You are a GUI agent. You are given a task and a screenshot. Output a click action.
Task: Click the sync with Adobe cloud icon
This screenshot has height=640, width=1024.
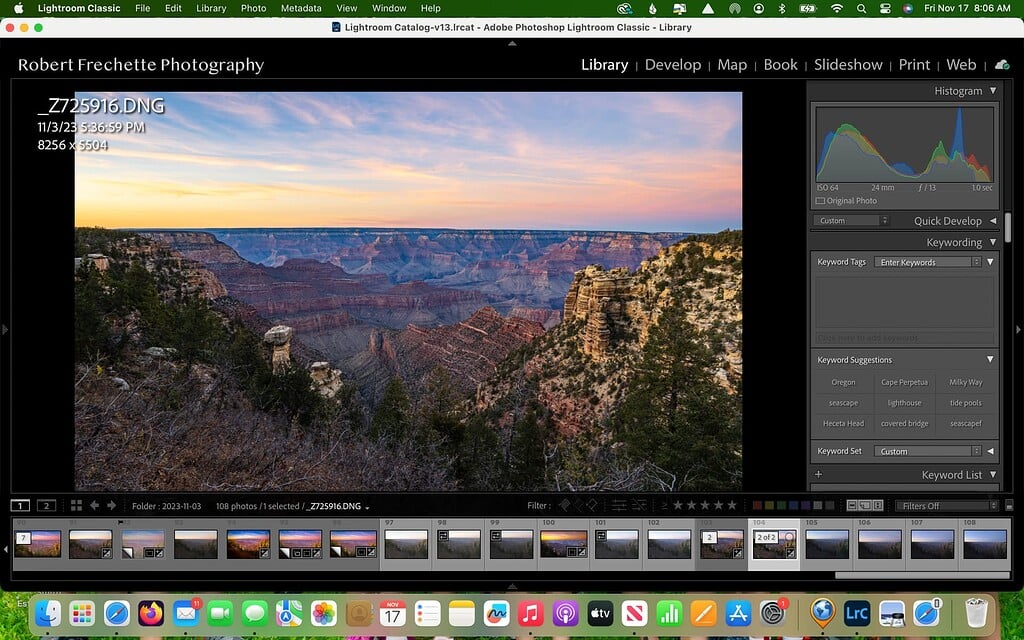[x=1003, y=64]
